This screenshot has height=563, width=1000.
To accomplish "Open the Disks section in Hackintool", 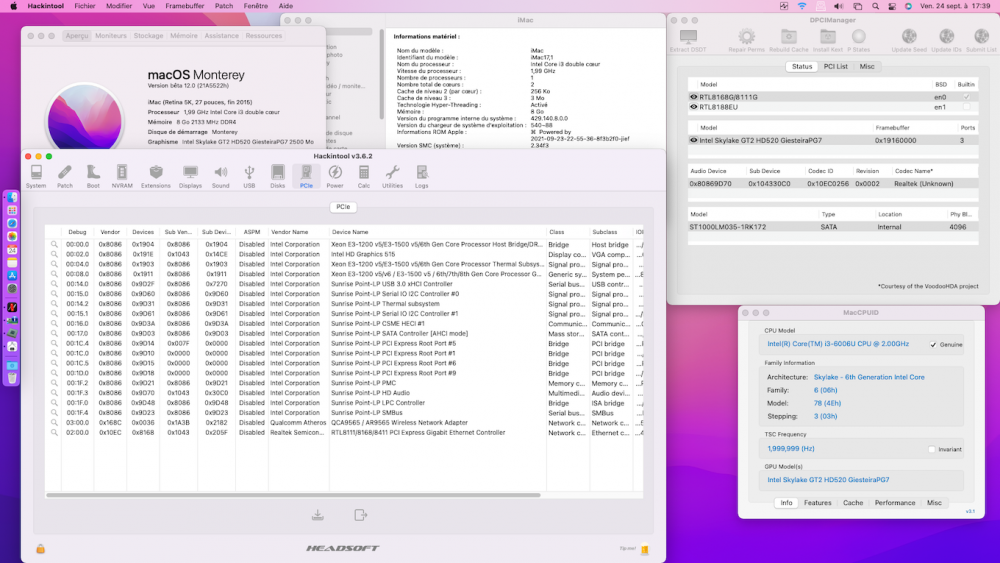I will point(277,177).
